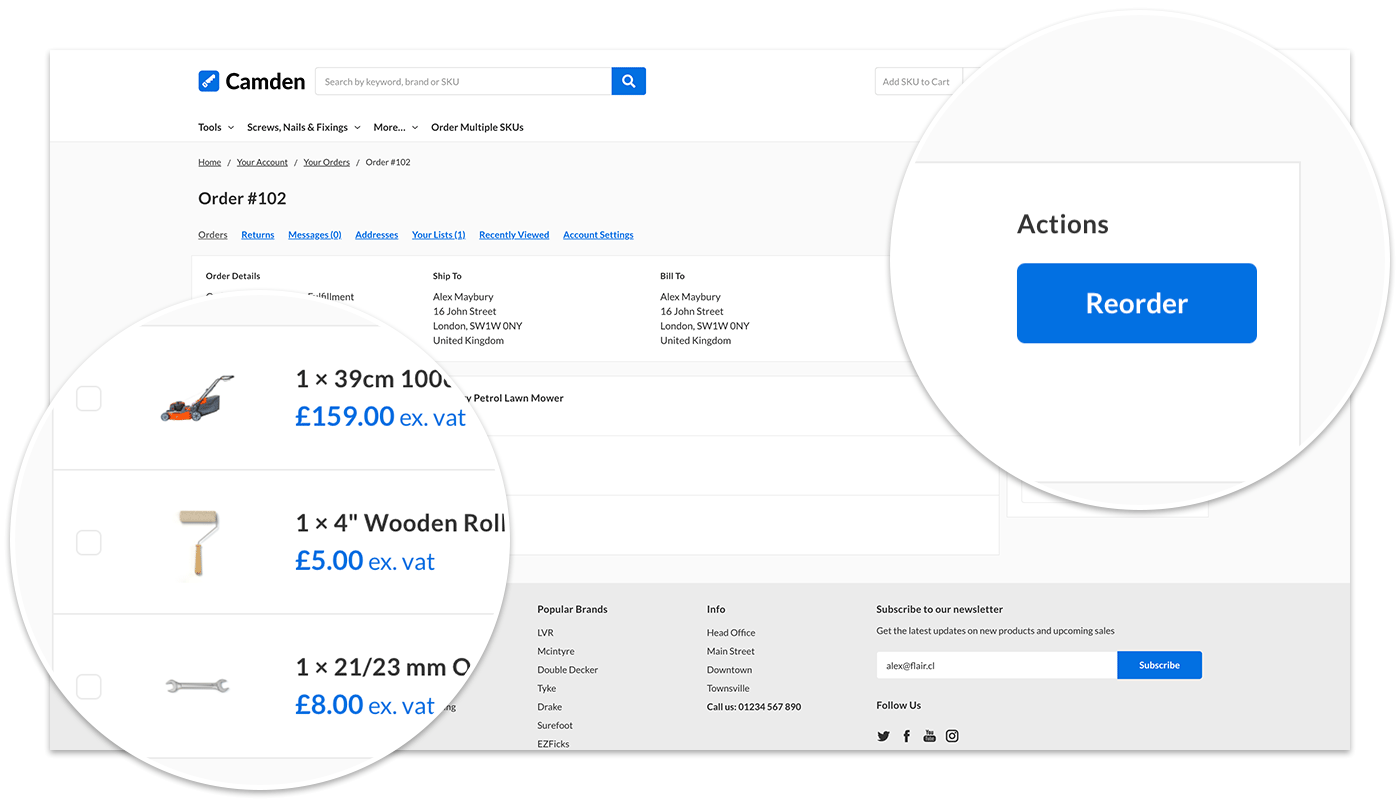Click the £159.00 ex. vat price

click(380, 416)
